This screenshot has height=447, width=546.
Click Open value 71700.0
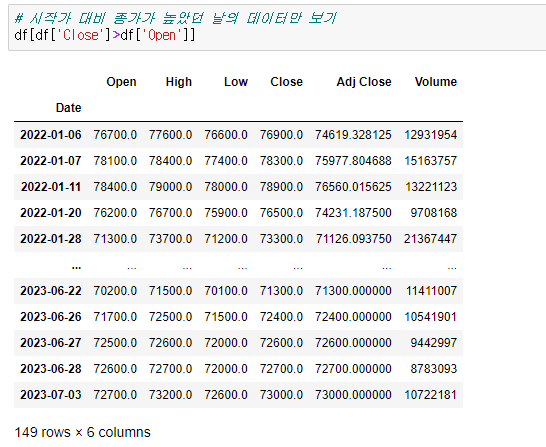(x=115, y=317)
